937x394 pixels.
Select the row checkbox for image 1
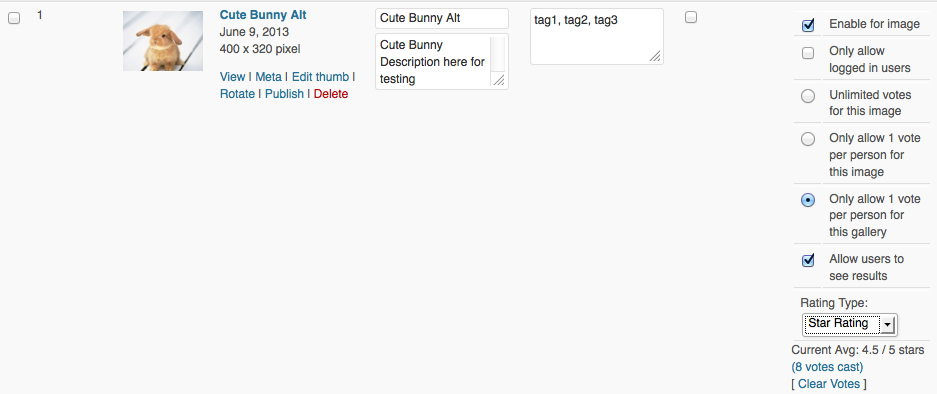pos(14,18)
